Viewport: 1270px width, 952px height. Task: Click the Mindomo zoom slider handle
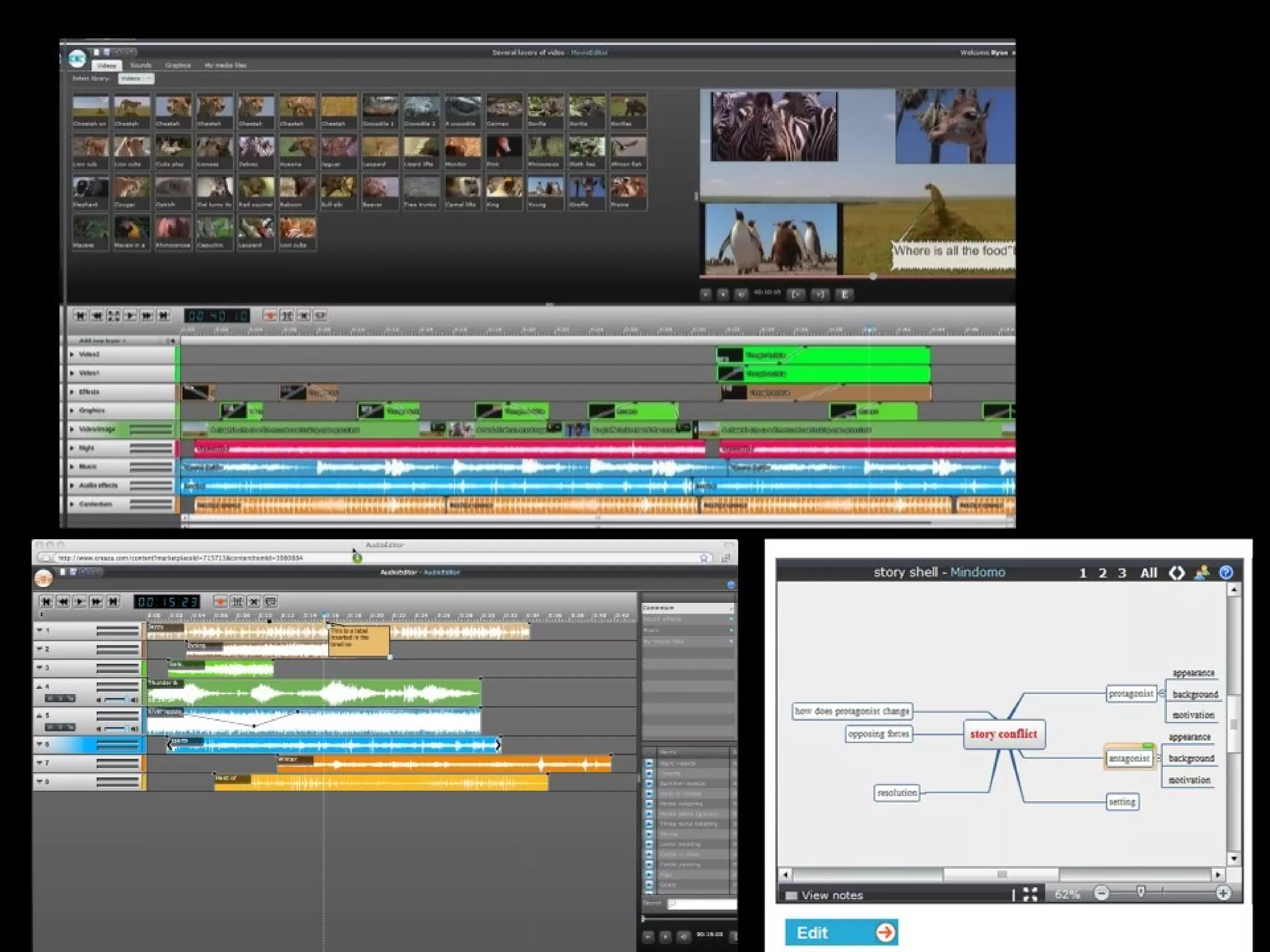(1140, 891)
